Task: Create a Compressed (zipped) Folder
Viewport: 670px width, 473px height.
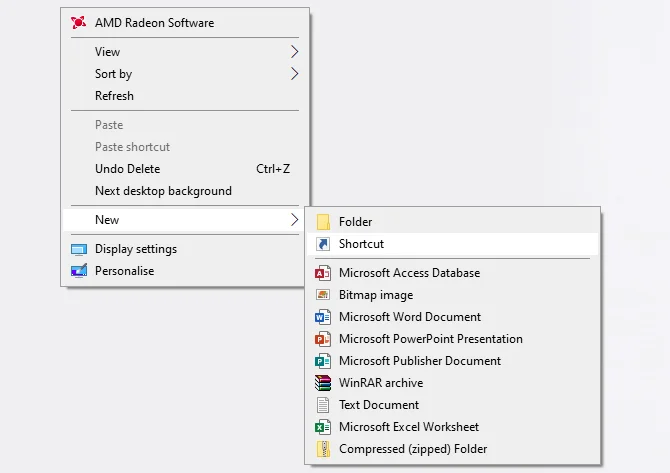Action: (453, 449)
